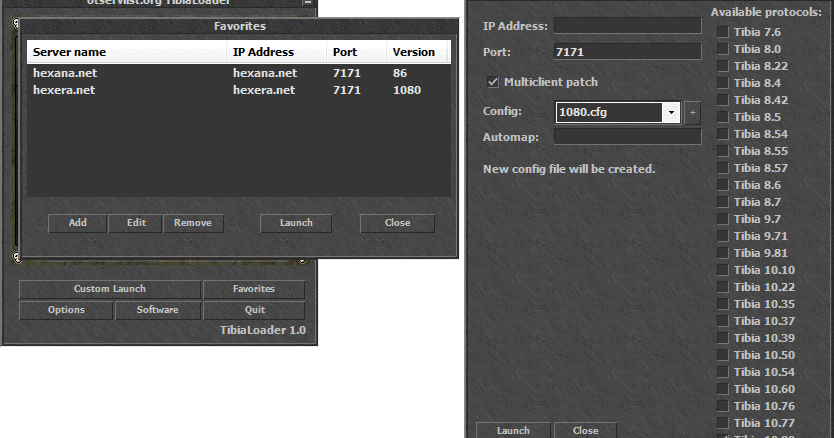Check the Tibia 8.22 protocol
The height and width of the screenshot is (438, 834).
[x=722, y=66]
